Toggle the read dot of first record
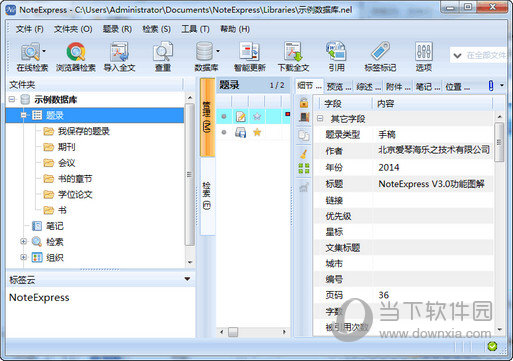 (224, 116)
